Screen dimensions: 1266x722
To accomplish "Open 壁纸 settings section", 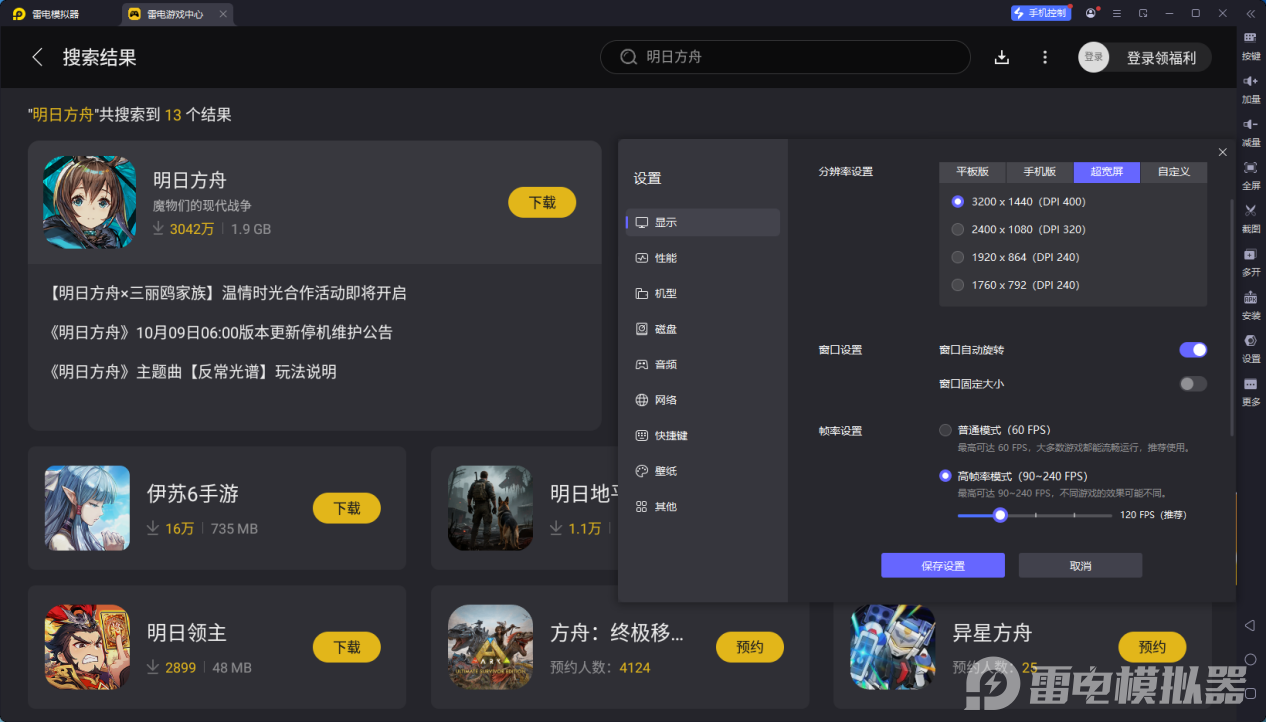I will [x=703, y=471].
